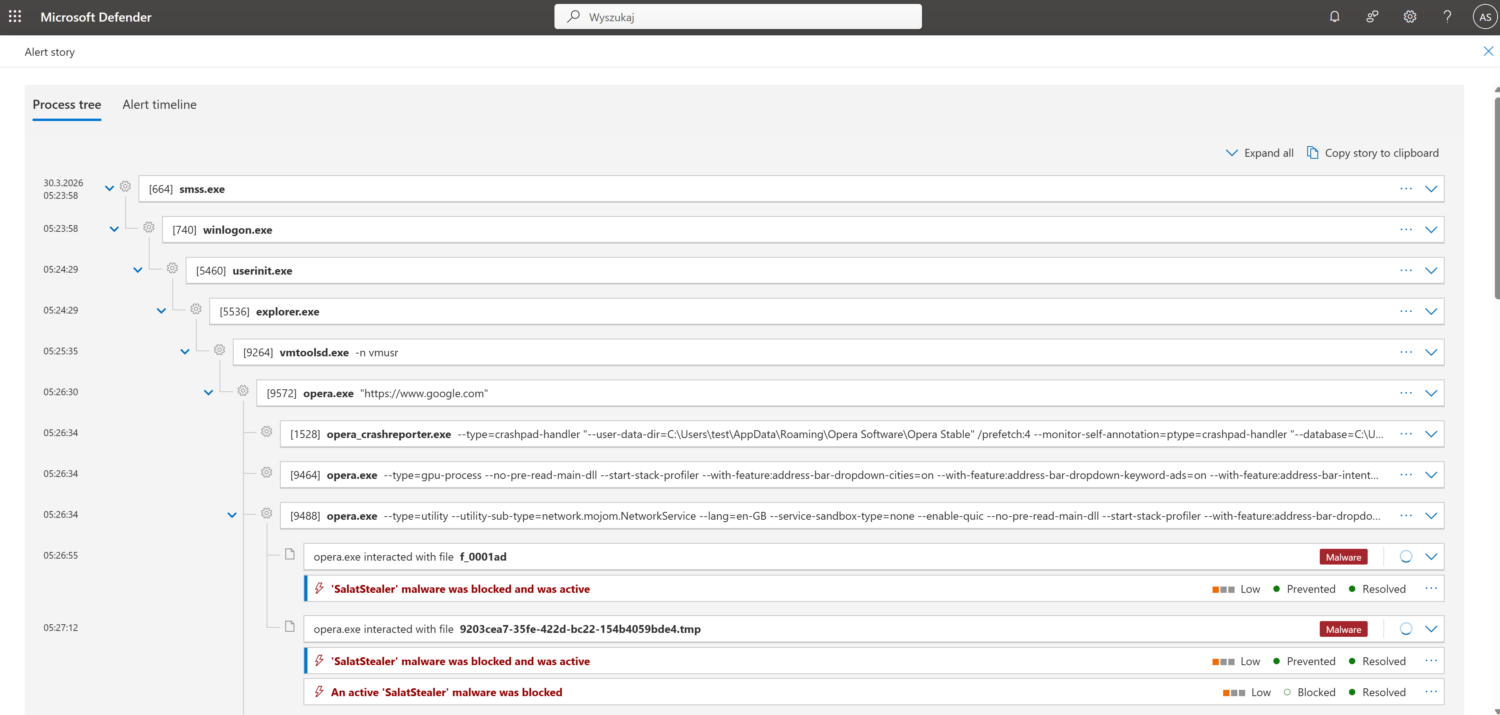
Task: Select the Process tree tab
Action: pyautogui.click(x=66, y=104)
